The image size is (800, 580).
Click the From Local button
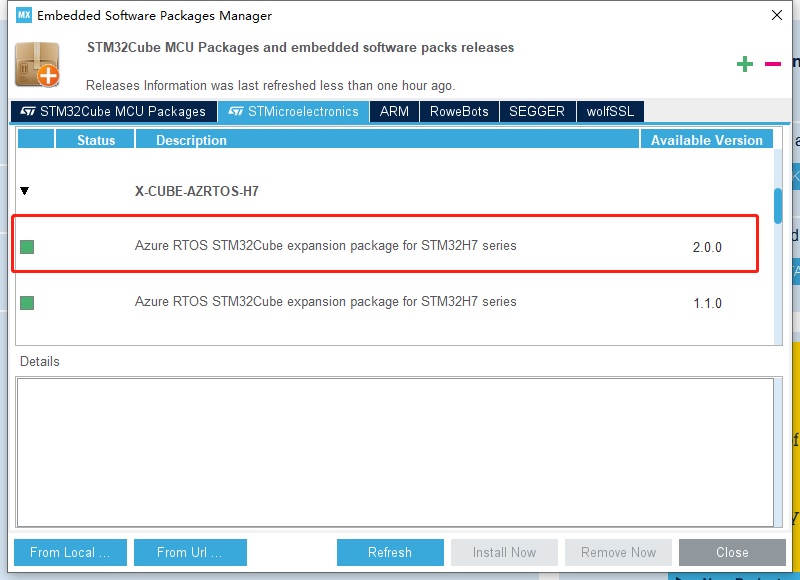click(x=70, y=552)
